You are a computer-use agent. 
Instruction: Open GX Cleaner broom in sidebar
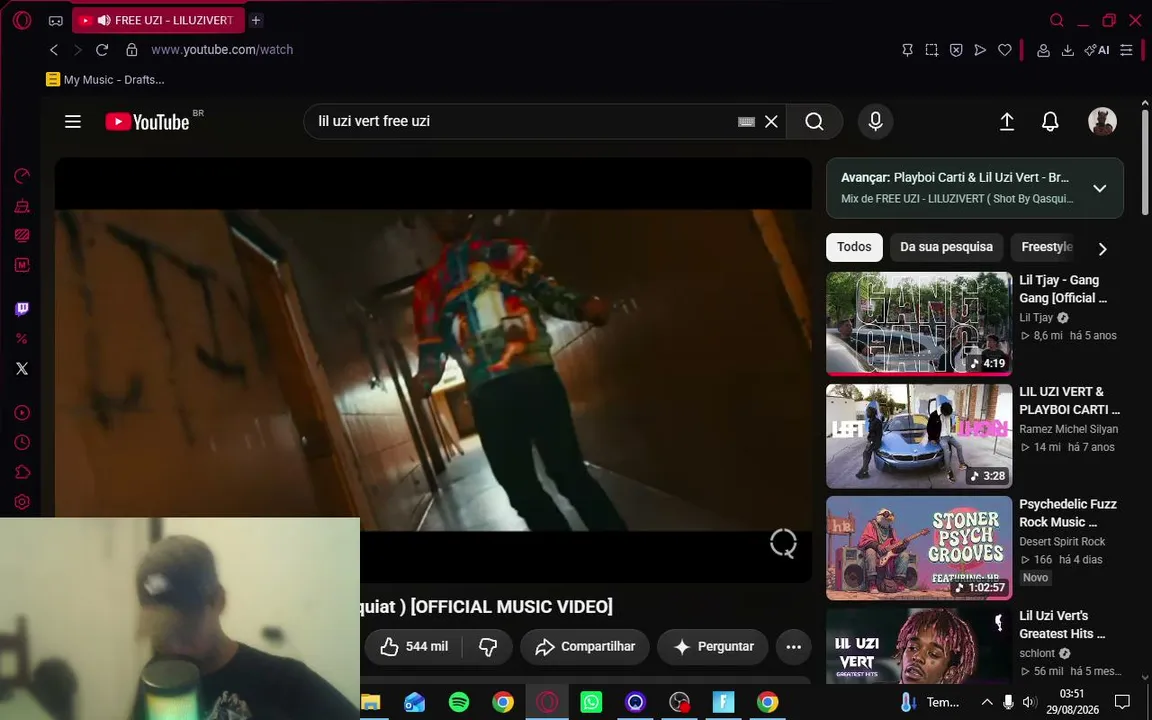(22, 206)
